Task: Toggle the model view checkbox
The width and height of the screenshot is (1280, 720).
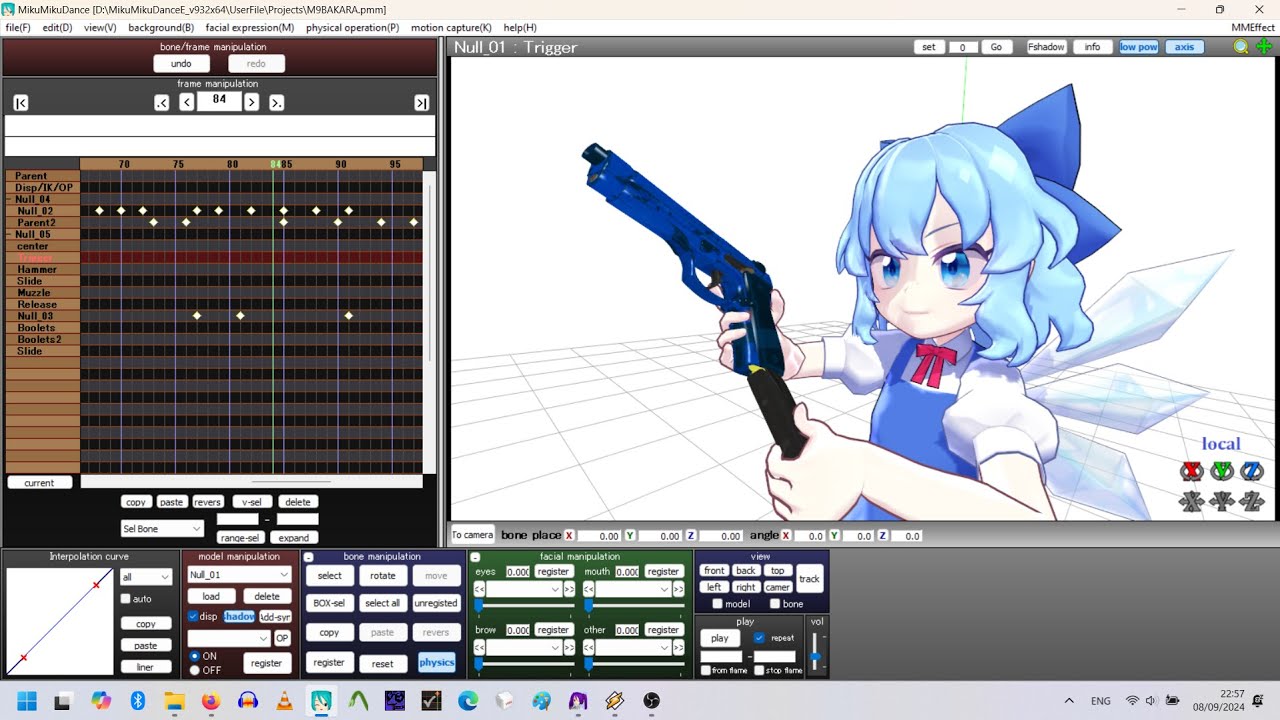Action: point(717,604)
